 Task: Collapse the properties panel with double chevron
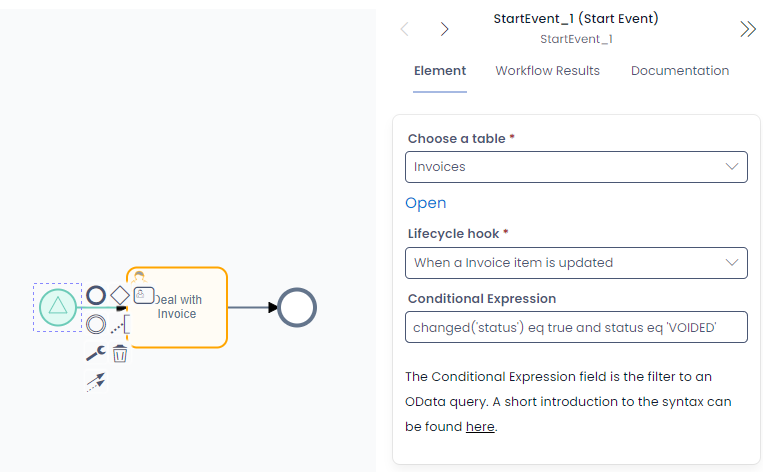pos(748,29)
